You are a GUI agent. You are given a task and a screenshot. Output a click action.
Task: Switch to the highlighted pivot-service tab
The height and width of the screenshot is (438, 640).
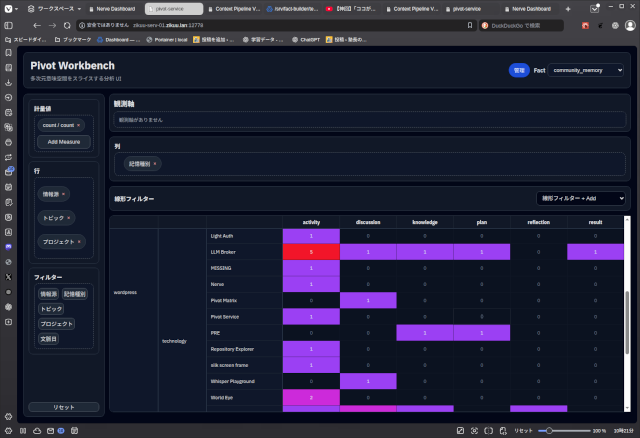click(174, 9)
